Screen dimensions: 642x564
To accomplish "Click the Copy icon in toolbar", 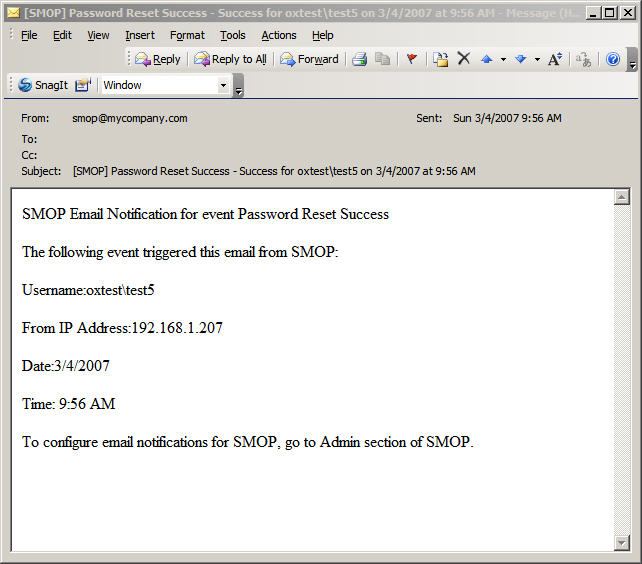I will click(382, 59).
